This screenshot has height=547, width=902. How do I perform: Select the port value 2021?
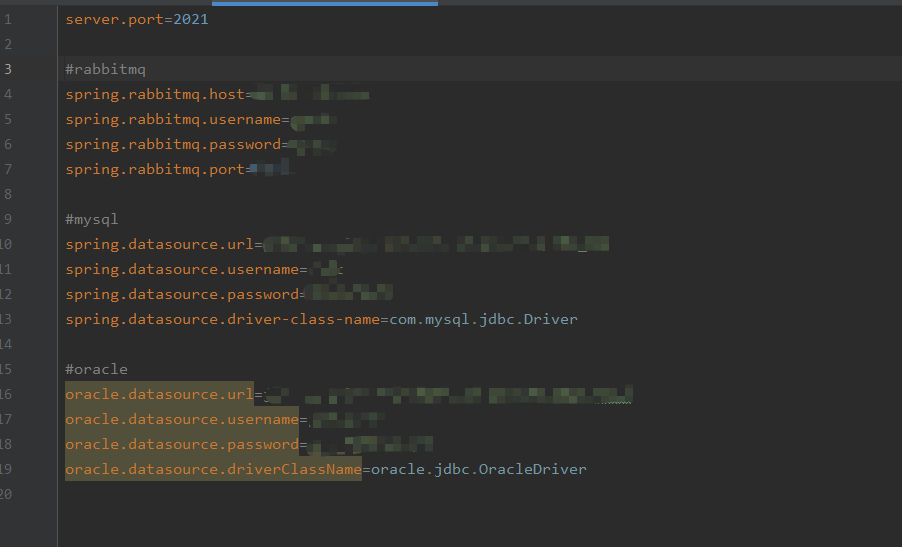tap(191, 20)
